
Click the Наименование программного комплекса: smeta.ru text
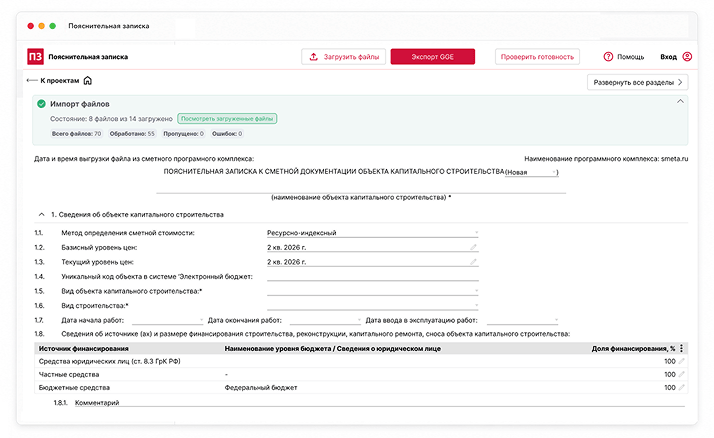tap(606, 159)
